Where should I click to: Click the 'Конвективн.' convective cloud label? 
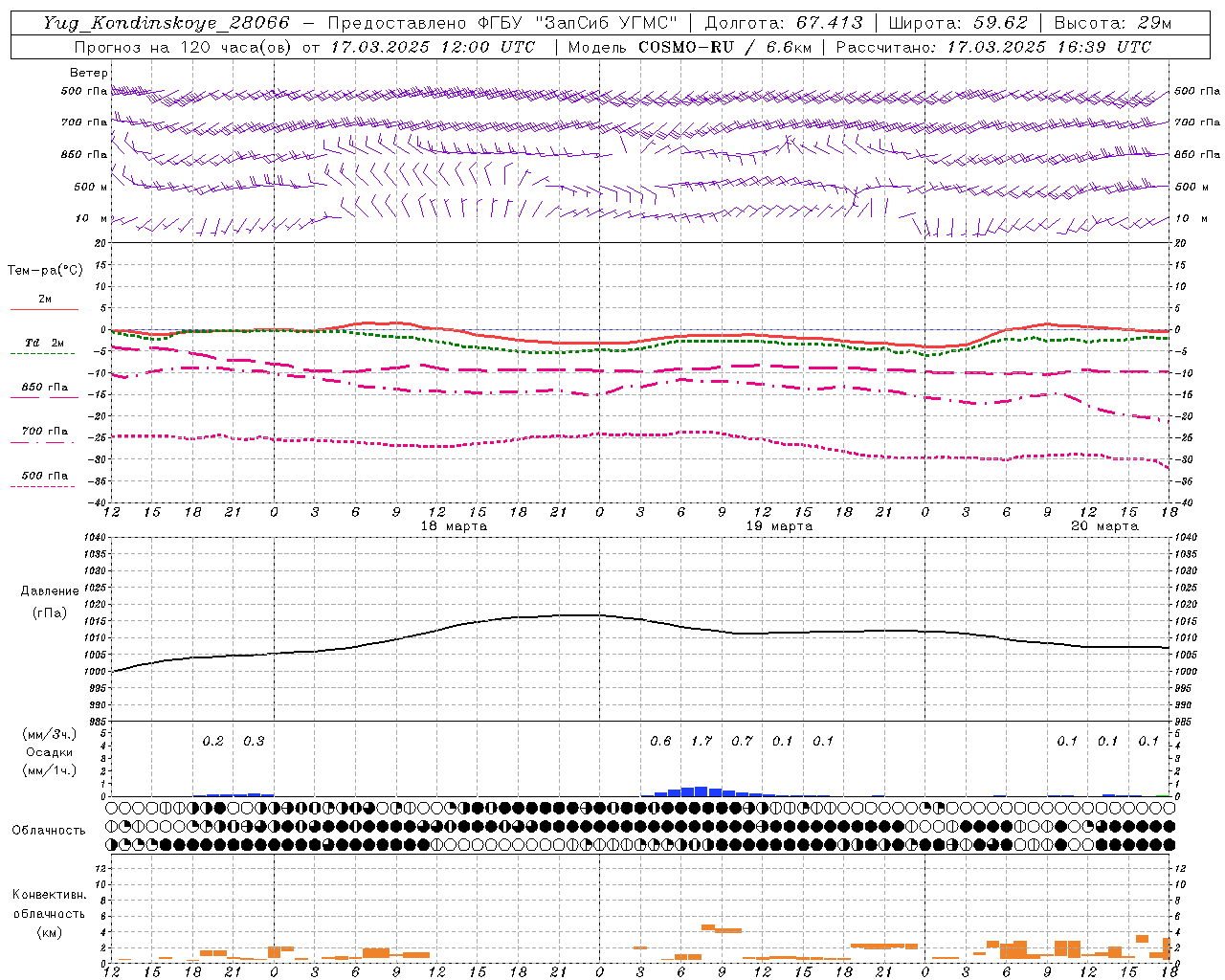click(49, 894)
